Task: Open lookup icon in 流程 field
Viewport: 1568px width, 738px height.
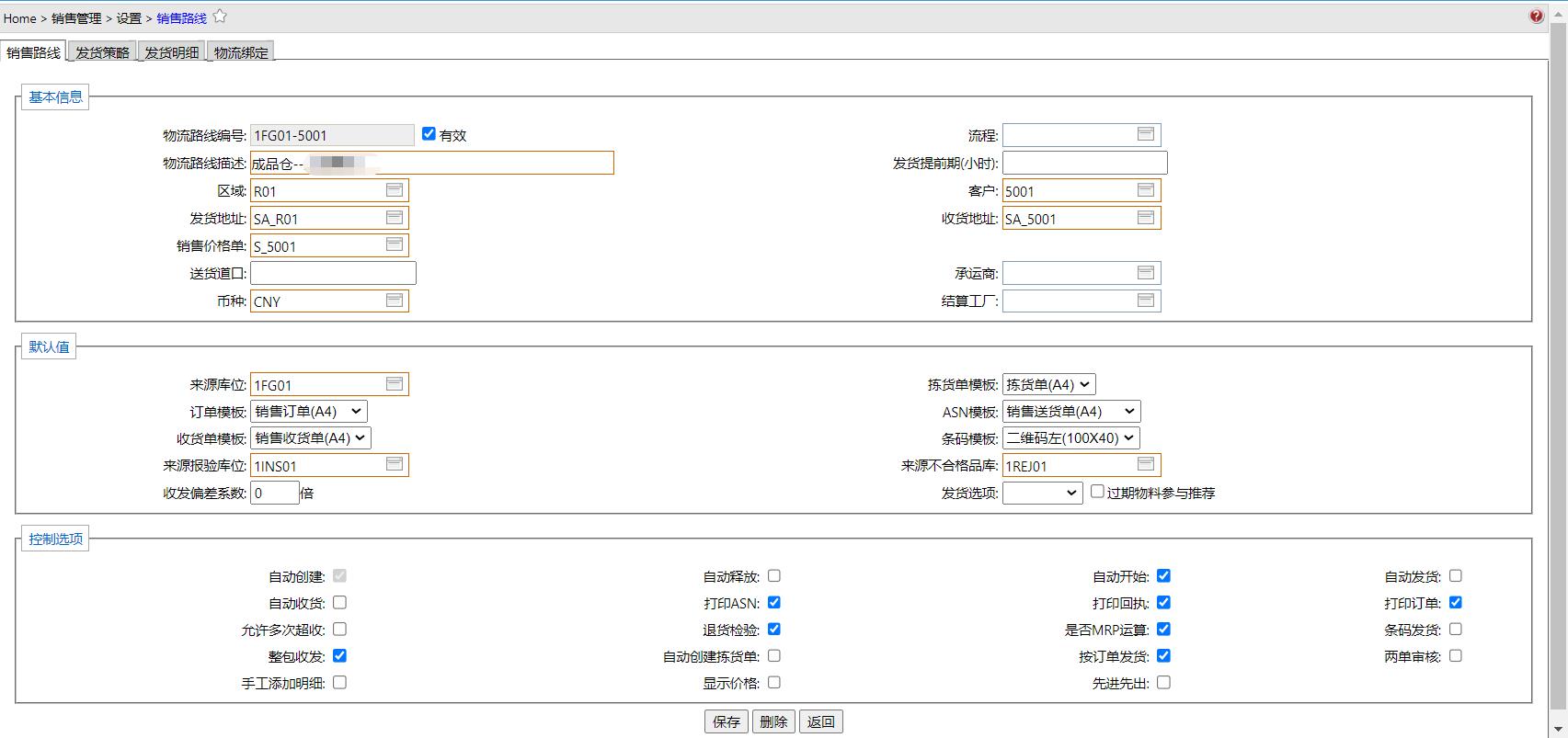Action: click(1146, 134)
